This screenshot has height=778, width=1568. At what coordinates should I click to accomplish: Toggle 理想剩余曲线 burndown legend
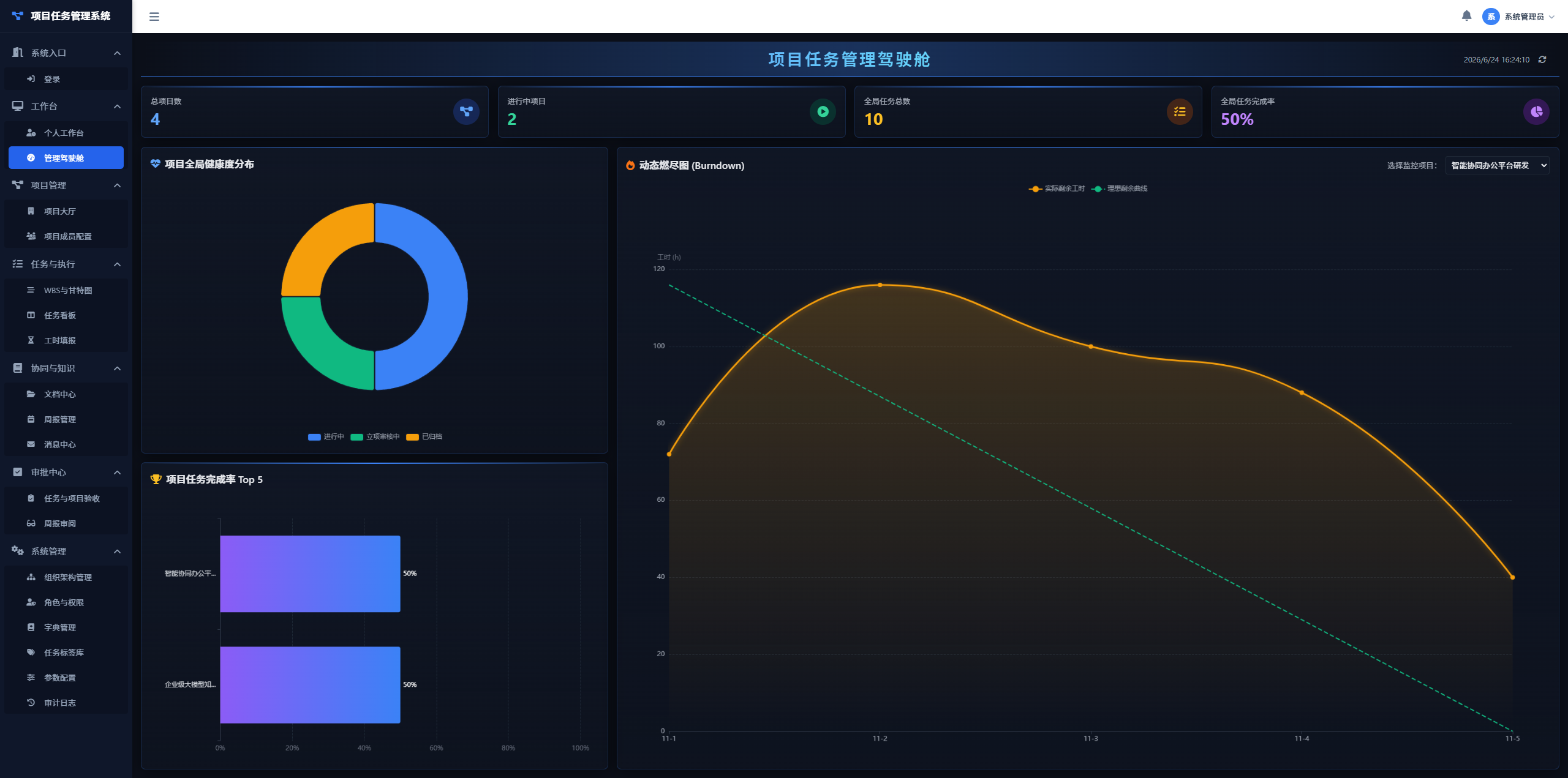tap(1119, 189)
